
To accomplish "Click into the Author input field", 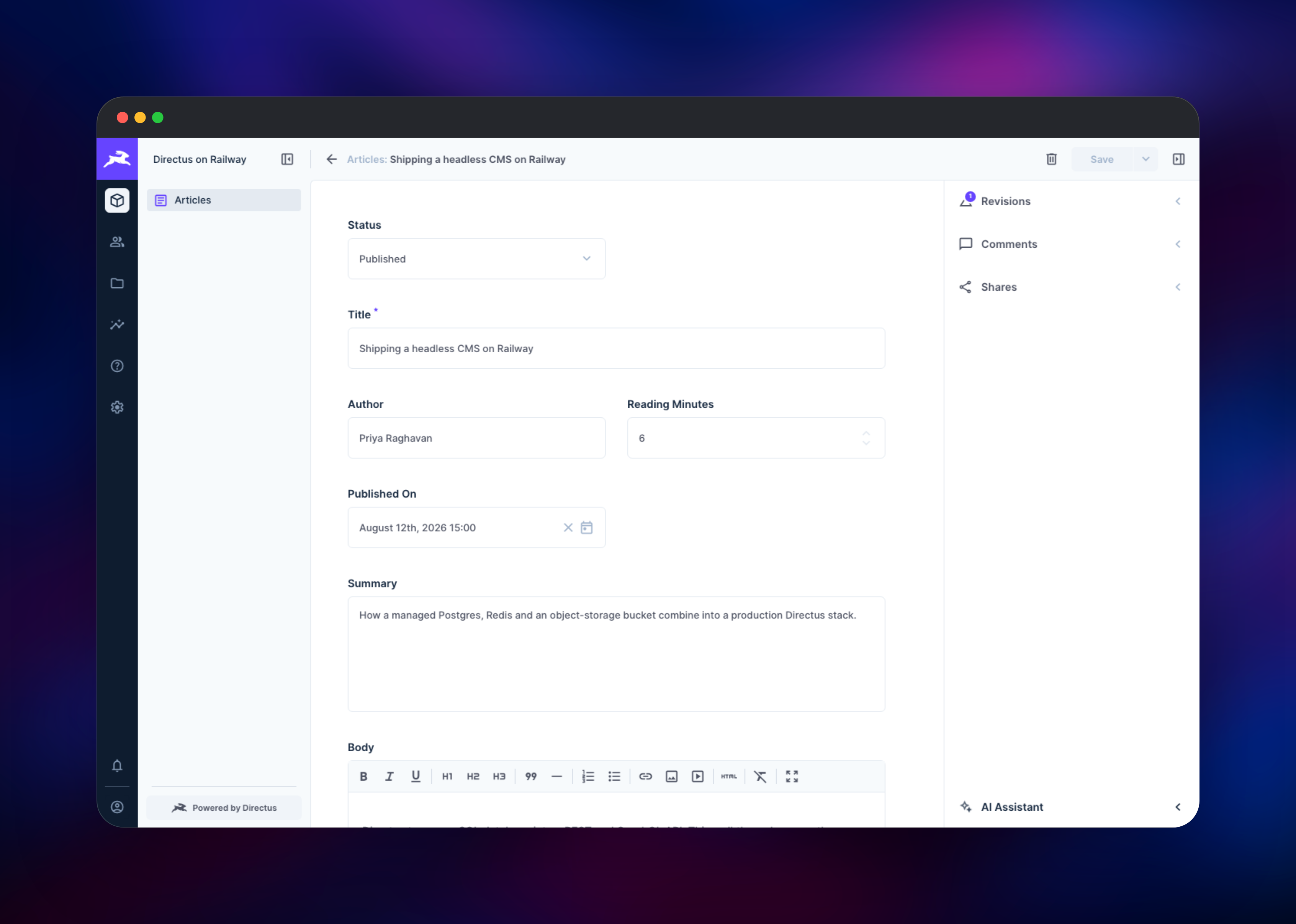I will coord(477,438).
